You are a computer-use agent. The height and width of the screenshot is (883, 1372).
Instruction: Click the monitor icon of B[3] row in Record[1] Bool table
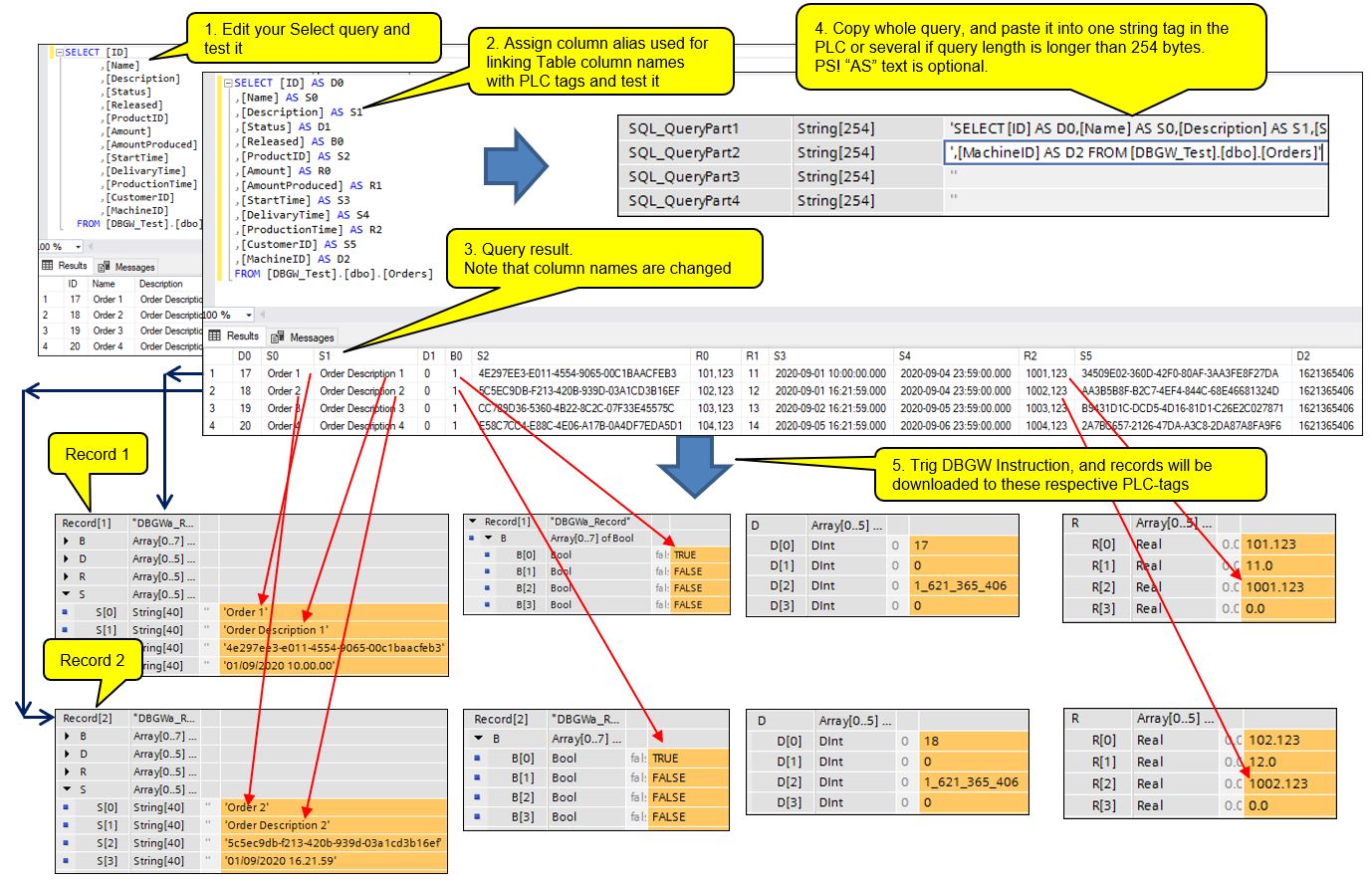487,604
